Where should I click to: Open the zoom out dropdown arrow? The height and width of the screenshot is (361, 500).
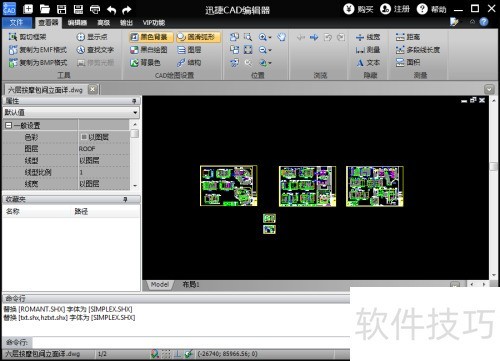click(x=270, y=50)
